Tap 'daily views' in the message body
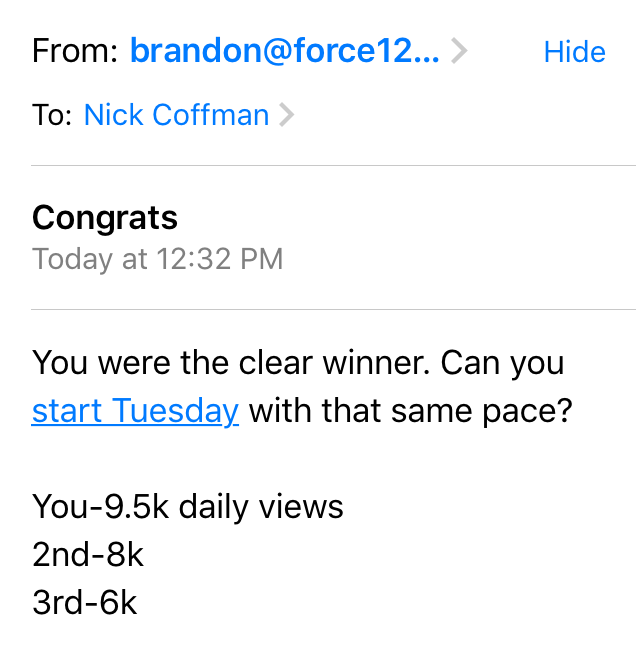The image size is (636, 660). 261,507
